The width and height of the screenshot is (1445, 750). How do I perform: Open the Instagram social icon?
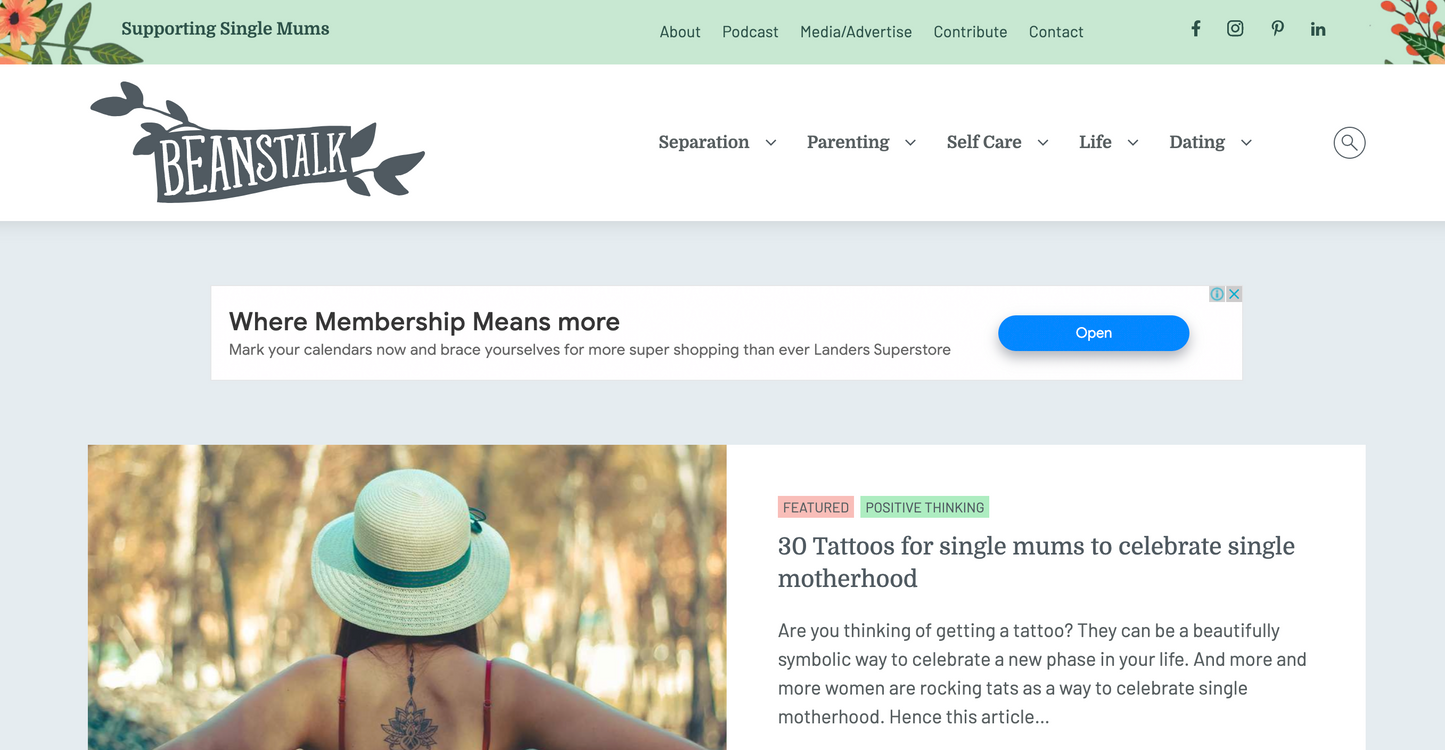tap(1235, 29)
